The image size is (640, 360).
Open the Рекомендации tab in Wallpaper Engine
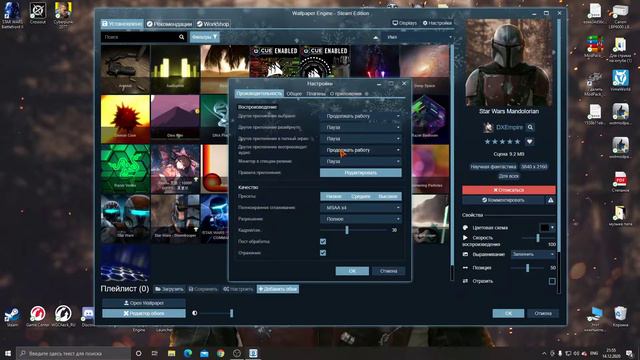tap(169, 24)
